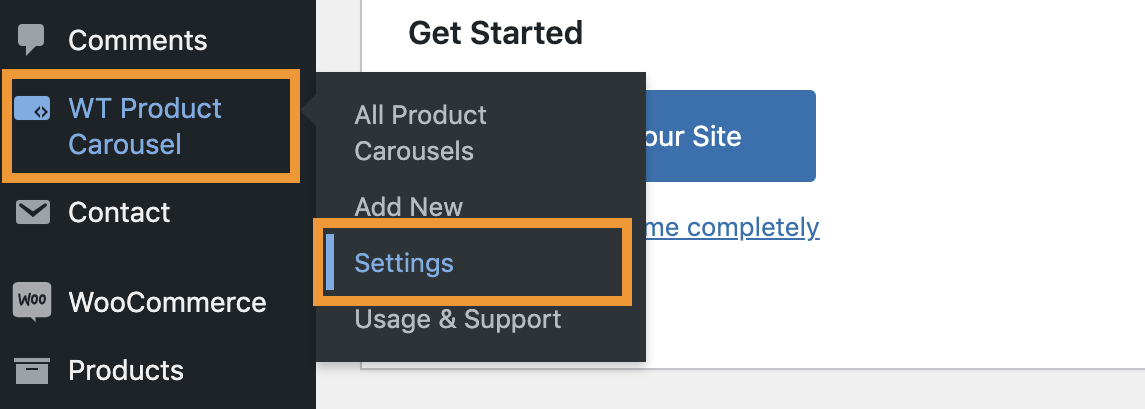This screenshot has height=409, width=1145.
Task: Choose Add New in the submenu
Action: (408, 207)
